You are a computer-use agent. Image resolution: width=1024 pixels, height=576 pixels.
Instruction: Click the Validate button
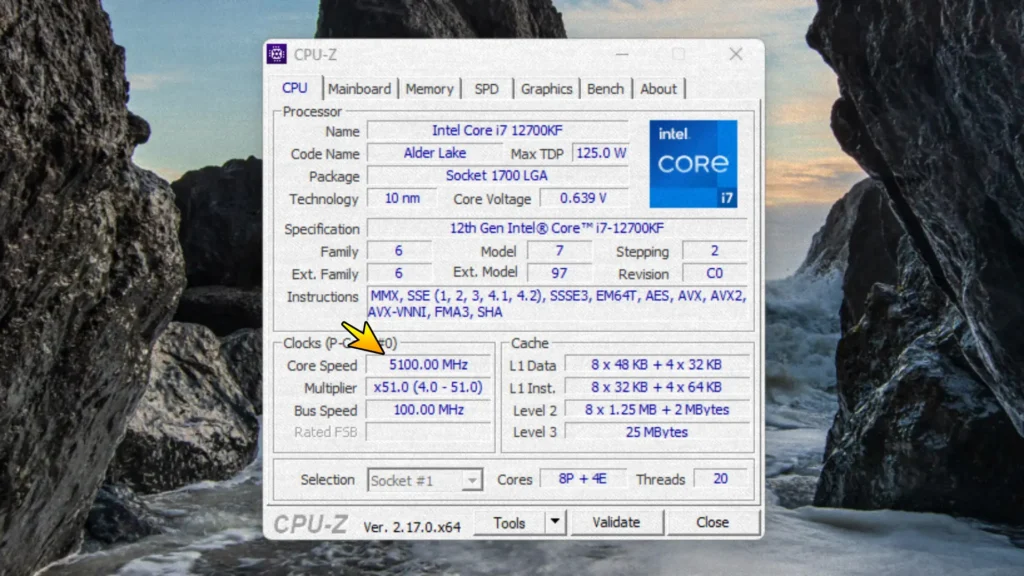tap(616, 522)
